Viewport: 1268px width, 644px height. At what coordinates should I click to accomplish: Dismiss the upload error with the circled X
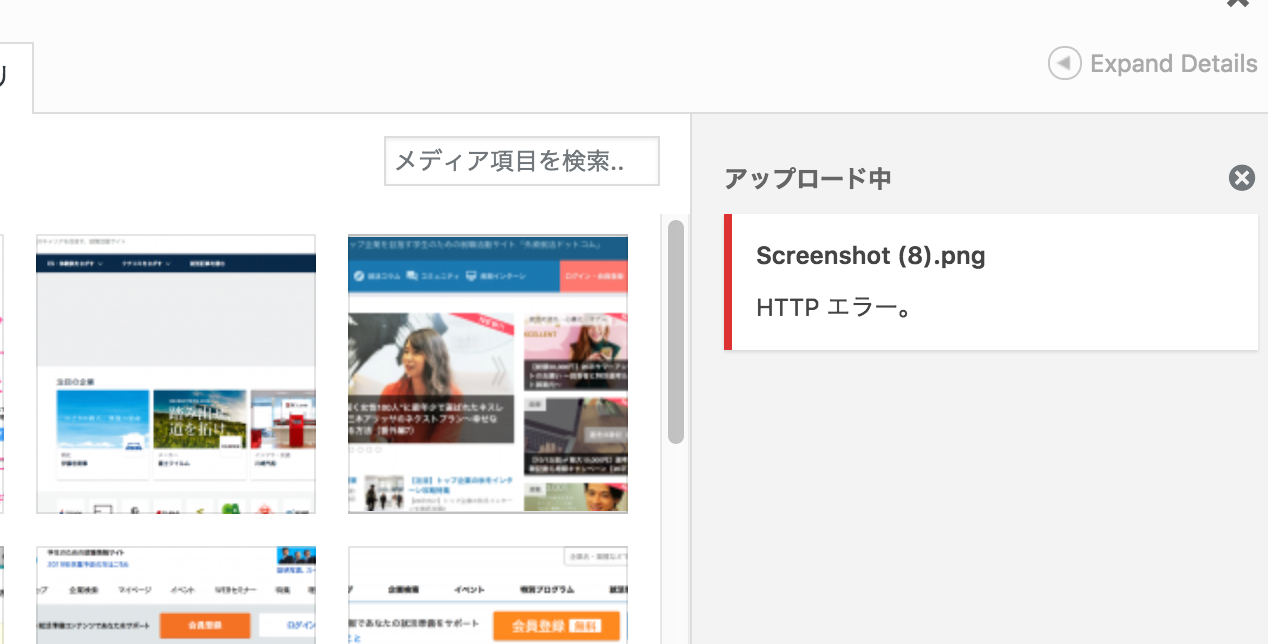click(x=1241, y=178)
